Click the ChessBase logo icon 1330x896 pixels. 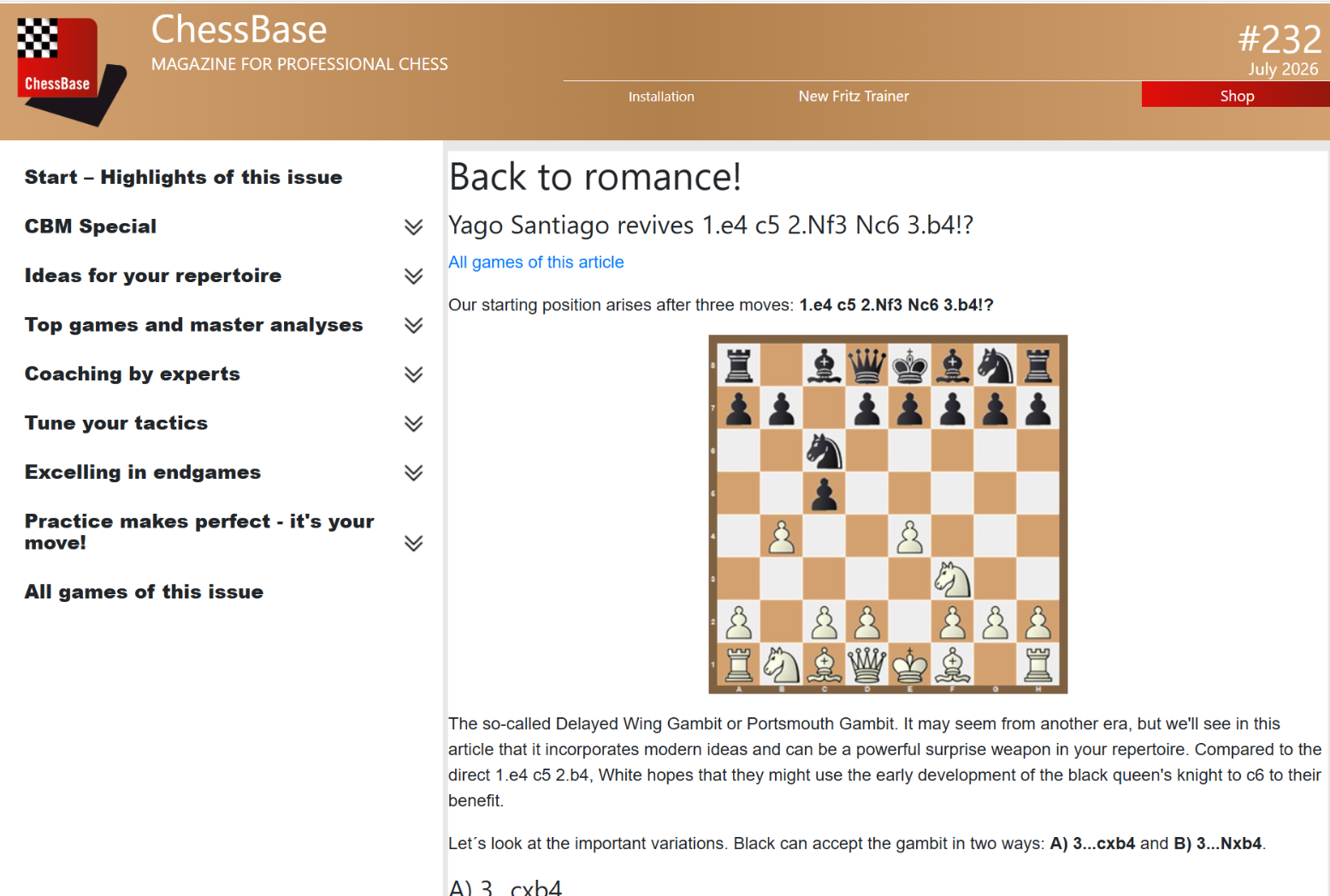coord(72,72)
